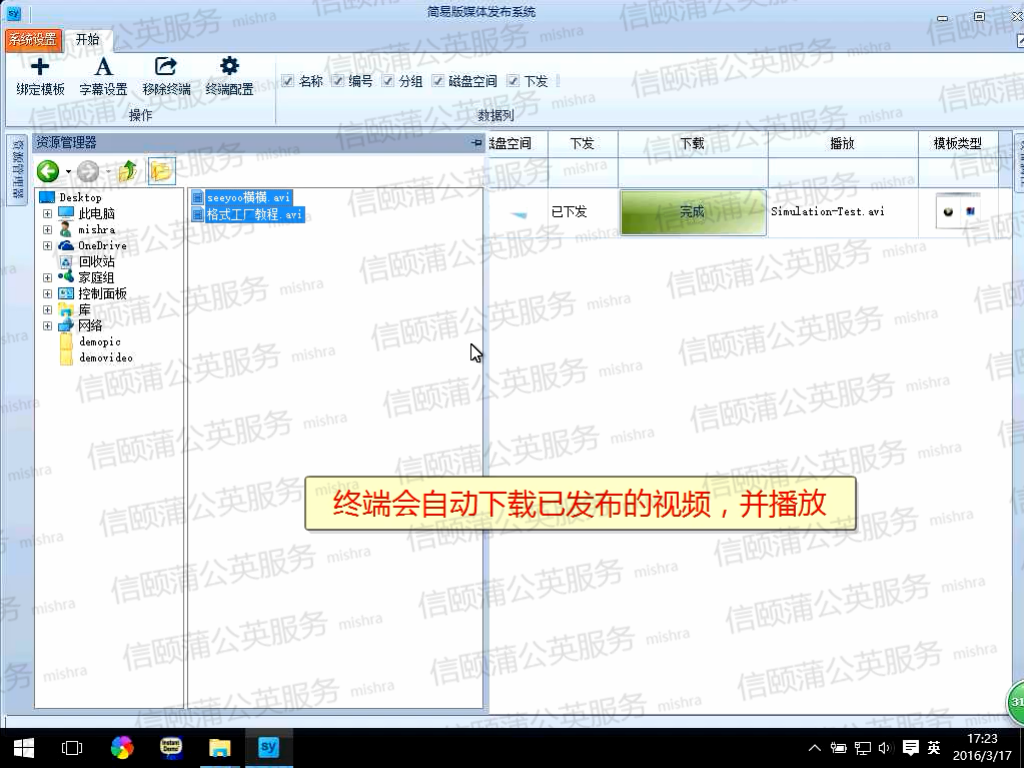Toggle the folder view icon in 资源管理器
Screen dimensions: 1024x768
pyautogui.click(x=160, y=171)
